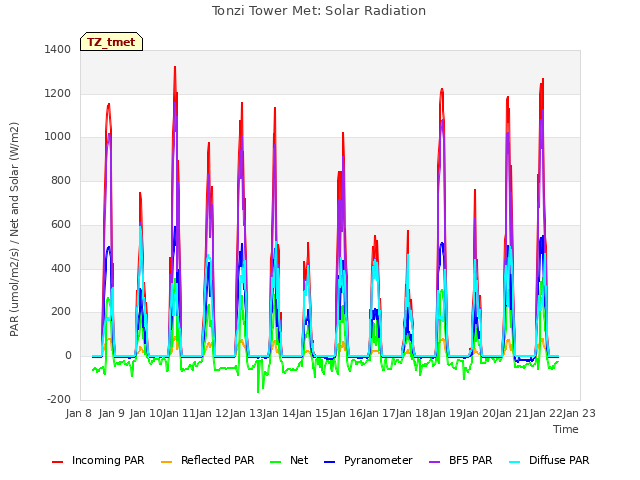Click the Net legend label
The width and height of the screenshot is (640, 480).
(x=299, y=460)
